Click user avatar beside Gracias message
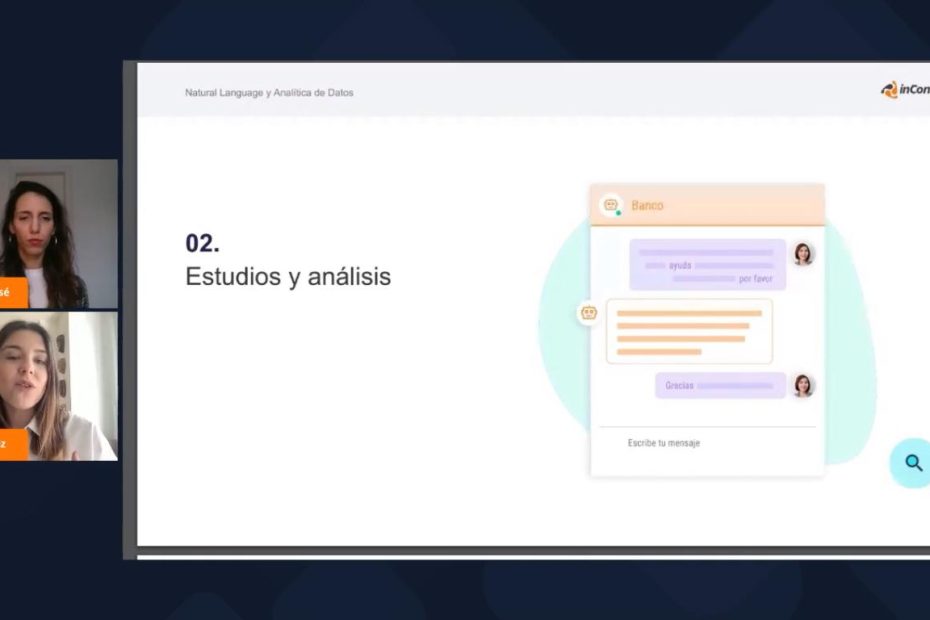 (x=803, y=385)
